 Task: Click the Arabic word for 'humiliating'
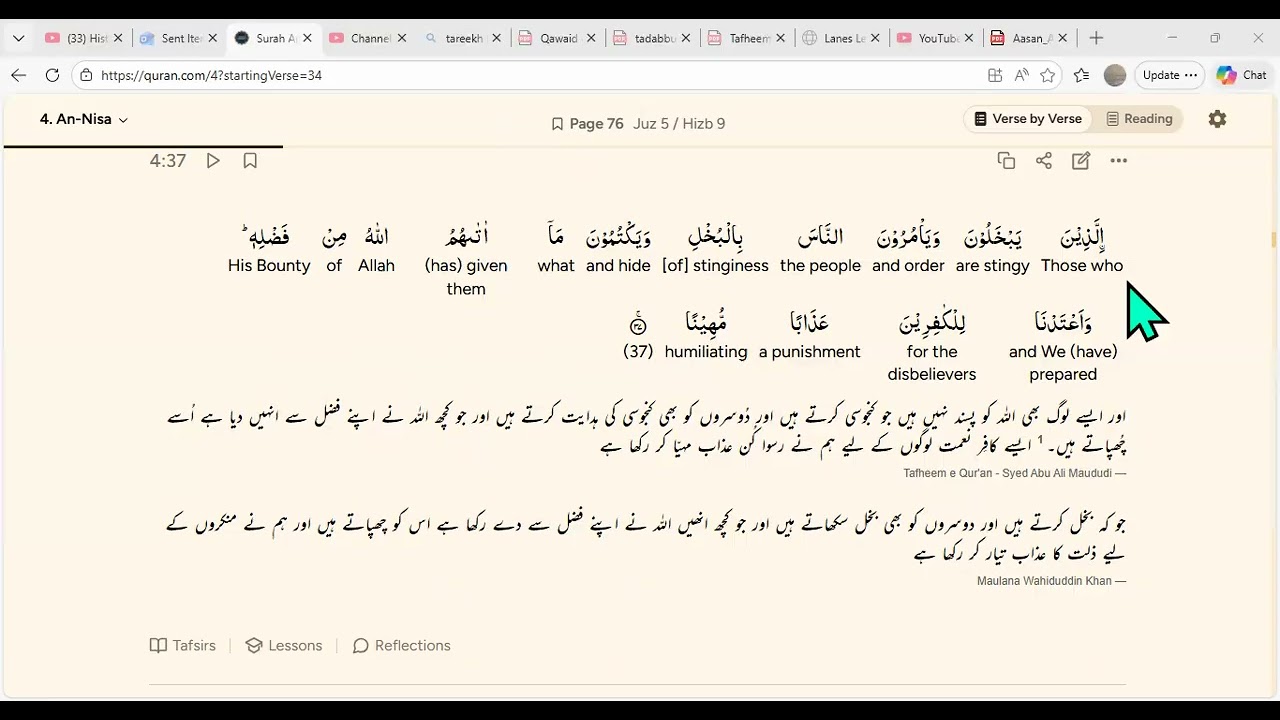[706, 322]
